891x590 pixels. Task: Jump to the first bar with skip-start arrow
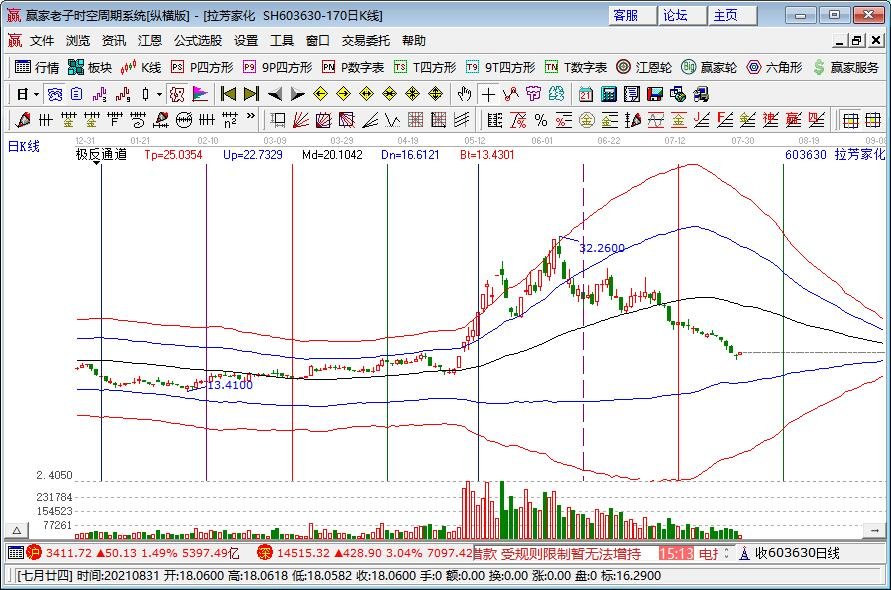[228, 94]
